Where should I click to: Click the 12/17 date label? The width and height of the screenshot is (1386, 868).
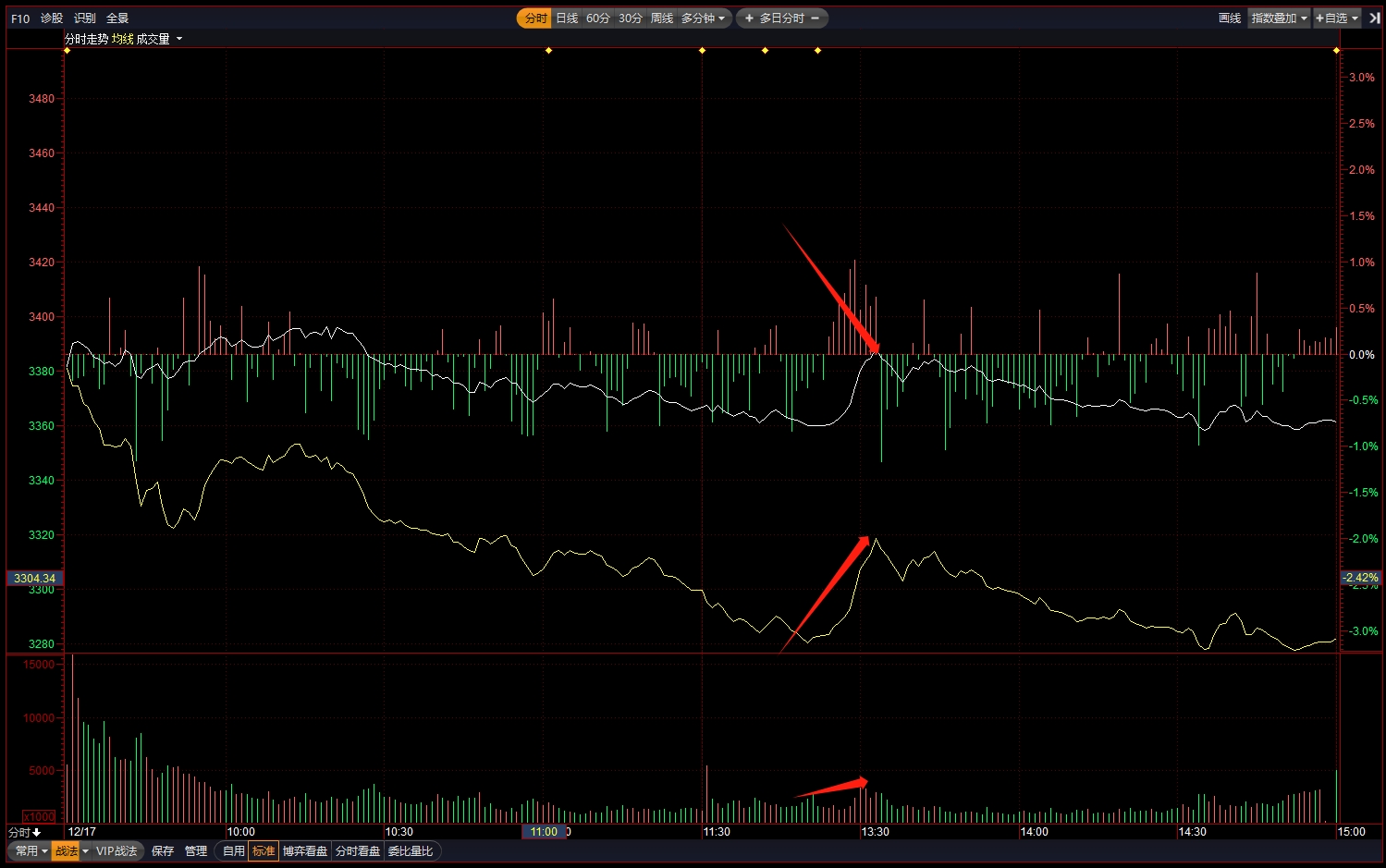click(x=82, y=832)
